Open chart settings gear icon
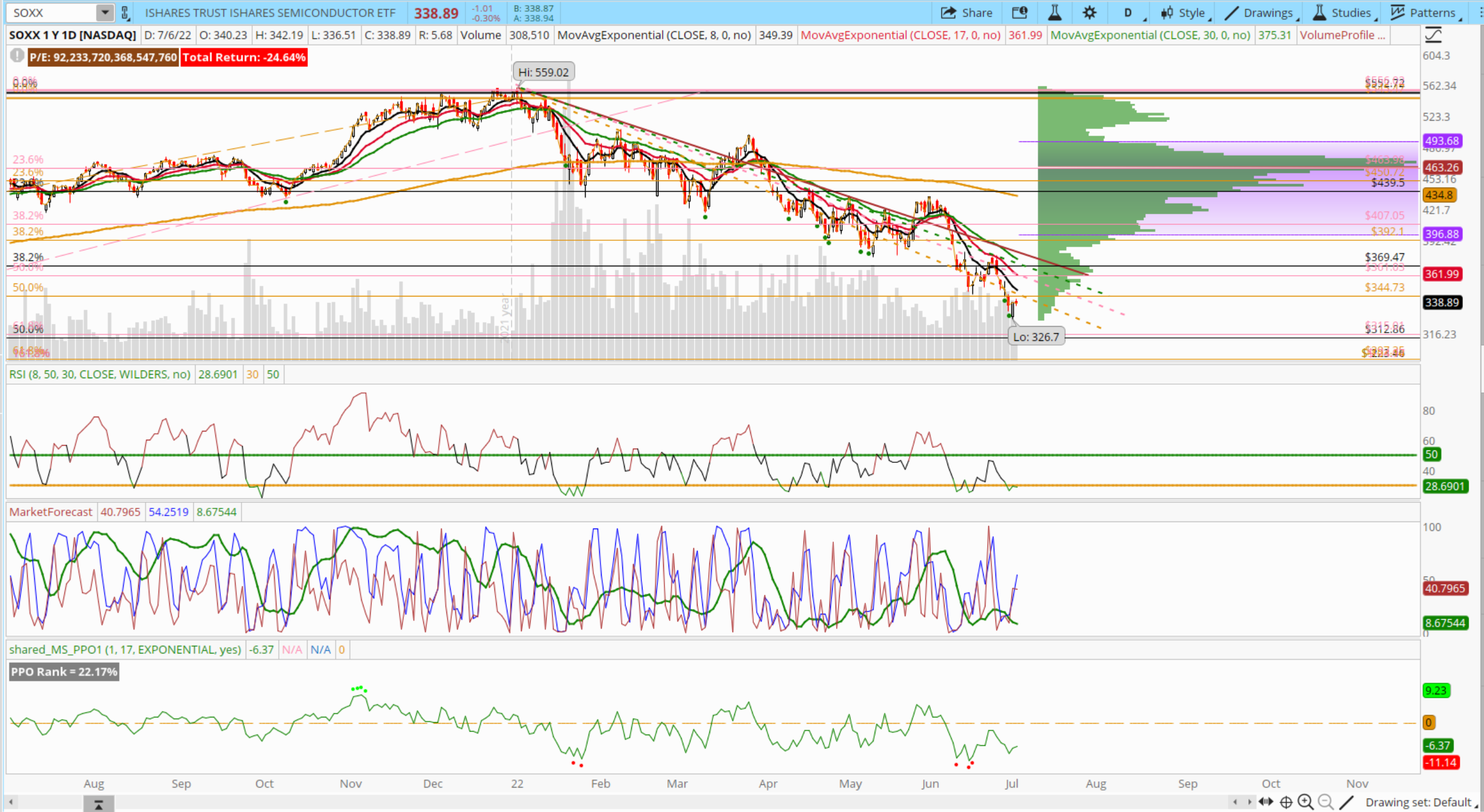This screenshot has width=1484, height=812. click(x=1089, y=13)
